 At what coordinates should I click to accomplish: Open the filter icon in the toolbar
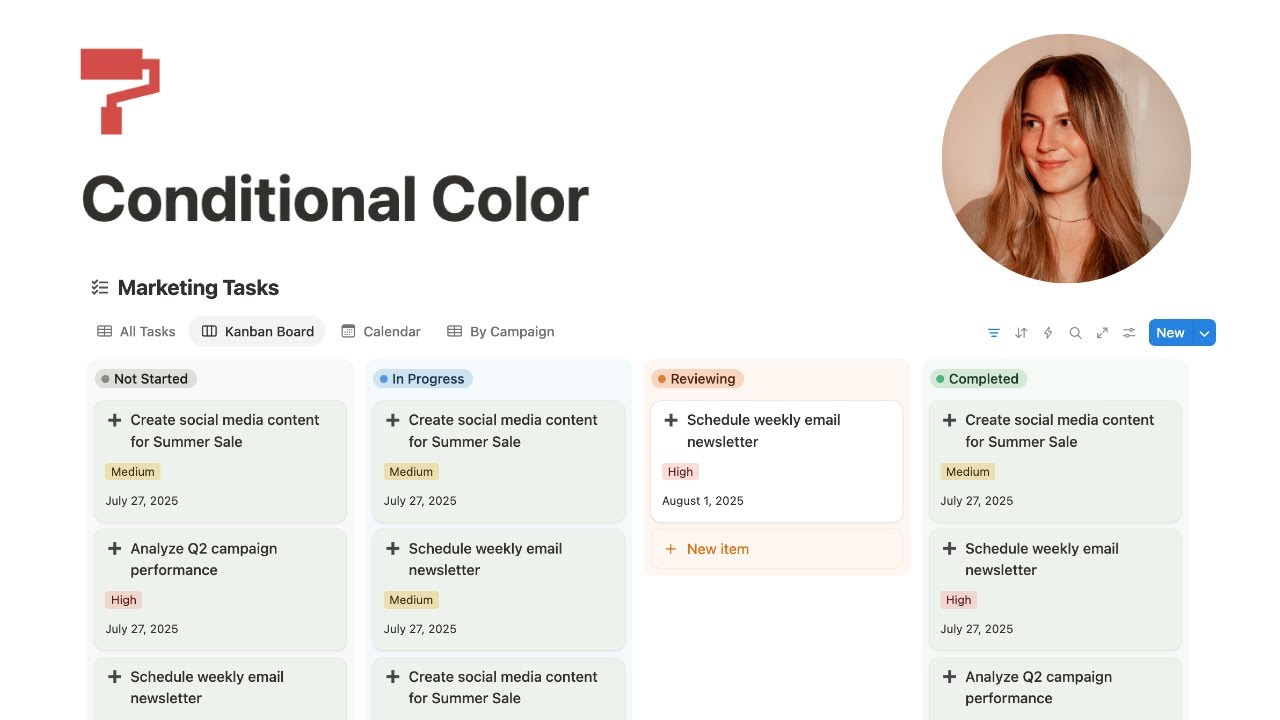point(994,333)
